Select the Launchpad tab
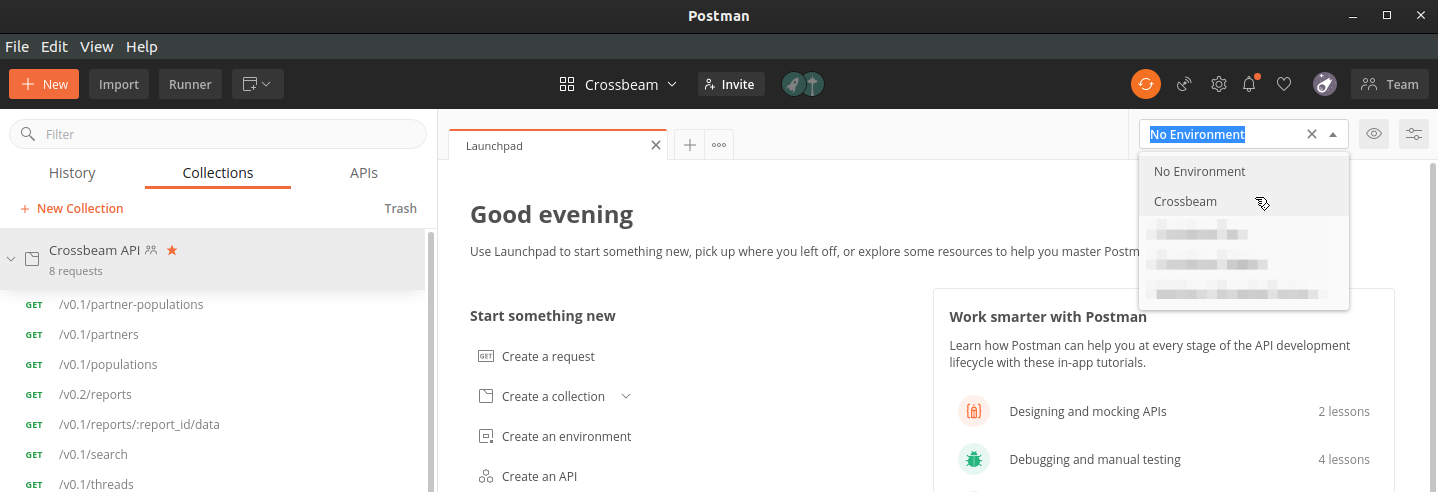The height and width of the screenshot is (492, 1438). [558, 145]
